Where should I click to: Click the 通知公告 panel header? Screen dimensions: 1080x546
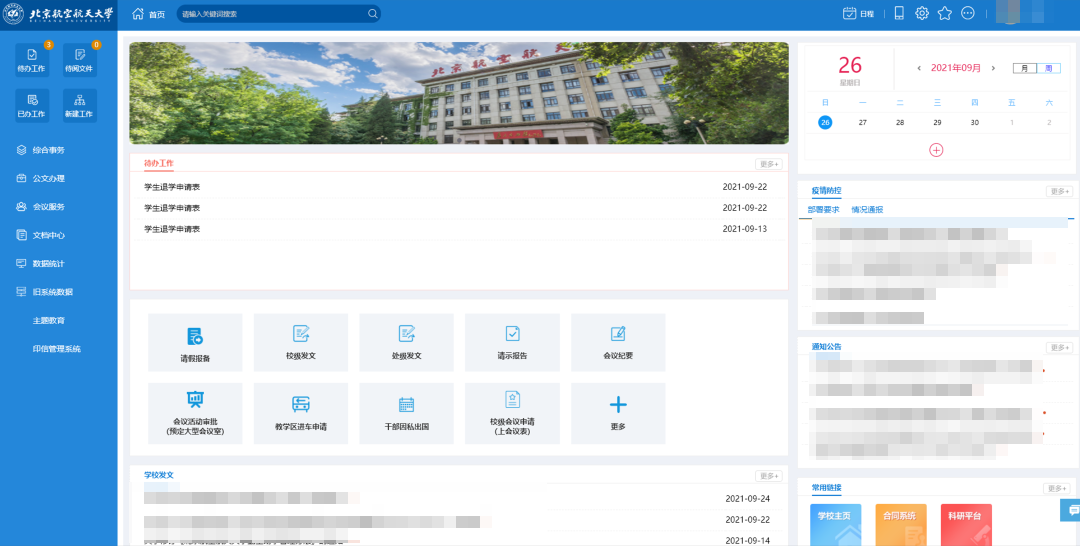827,347
